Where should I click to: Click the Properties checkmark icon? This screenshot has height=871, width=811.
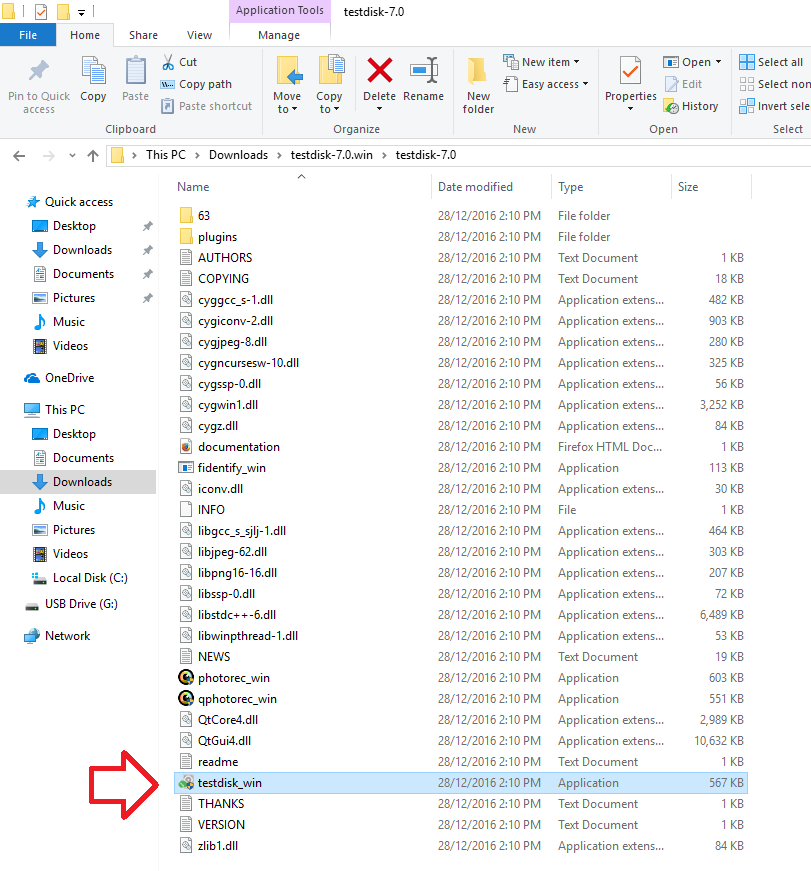(630, 71)
